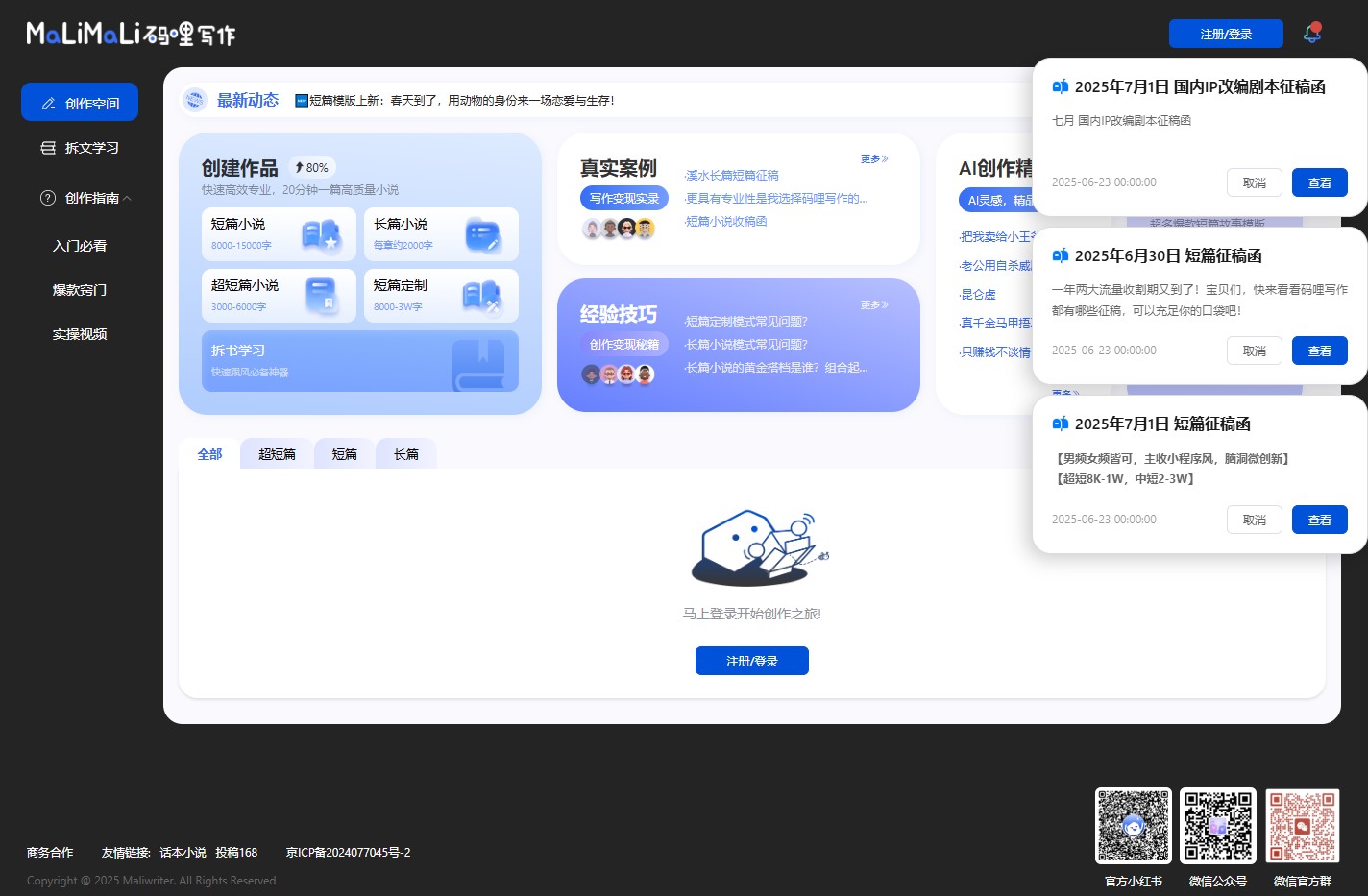Open 实操视频 guide item

(80, 334)
